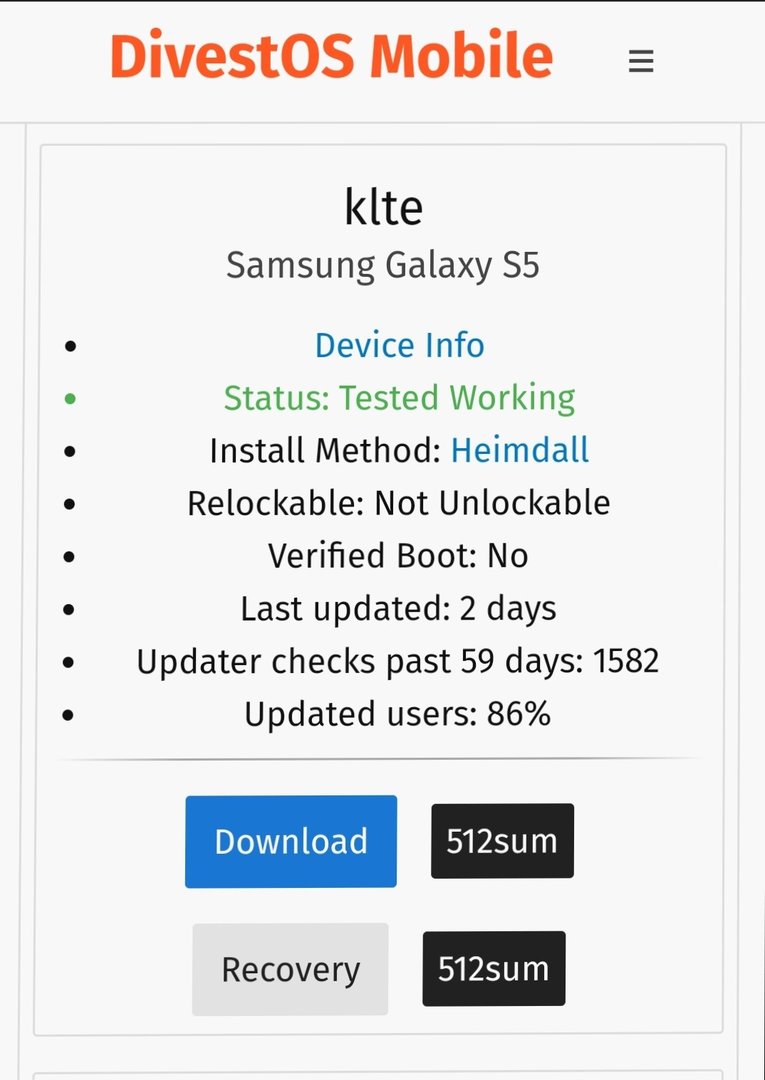Click the black bullet beside Device Info

point(70,346)
